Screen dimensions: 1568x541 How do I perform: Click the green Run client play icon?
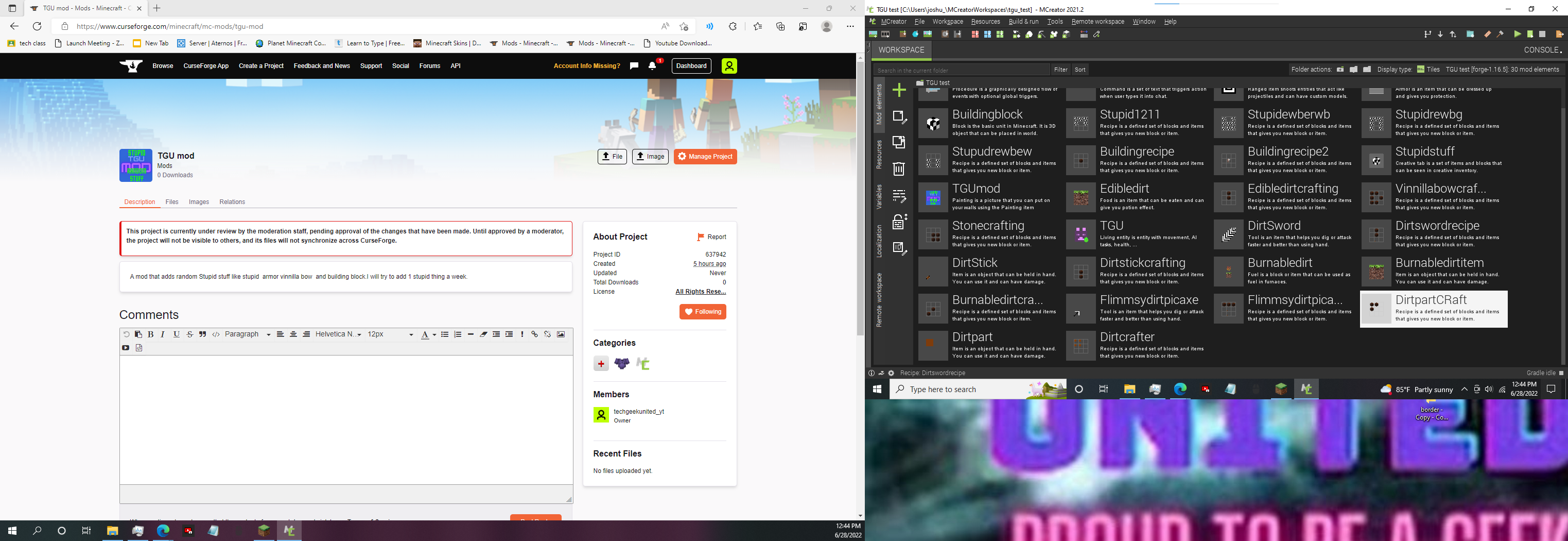tap(1518, 34)
